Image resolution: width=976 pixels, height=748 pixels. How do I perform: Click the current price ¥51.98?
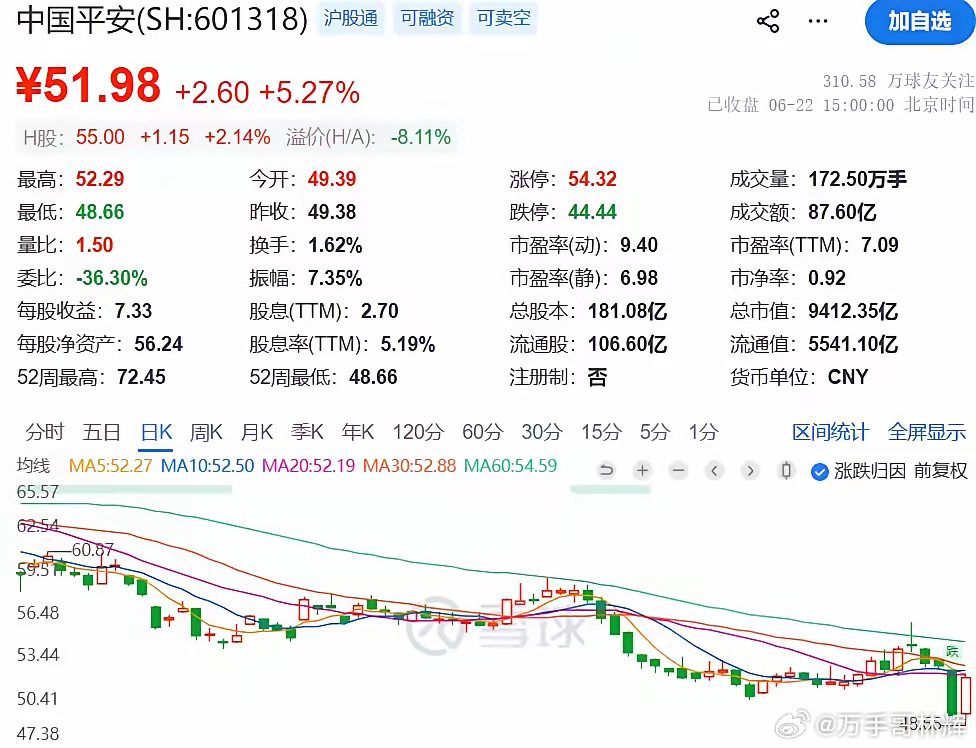point(88,85)
